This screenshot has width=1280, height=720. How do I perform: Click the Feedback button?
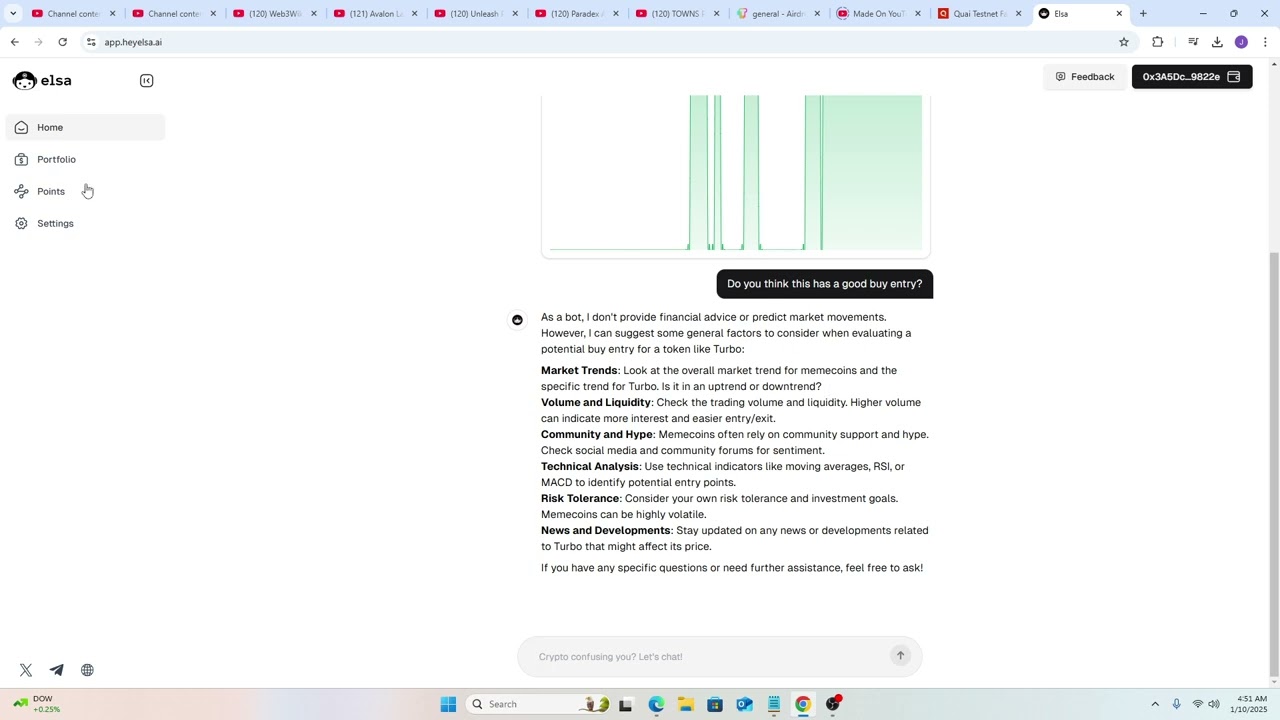pos(1084,77)
